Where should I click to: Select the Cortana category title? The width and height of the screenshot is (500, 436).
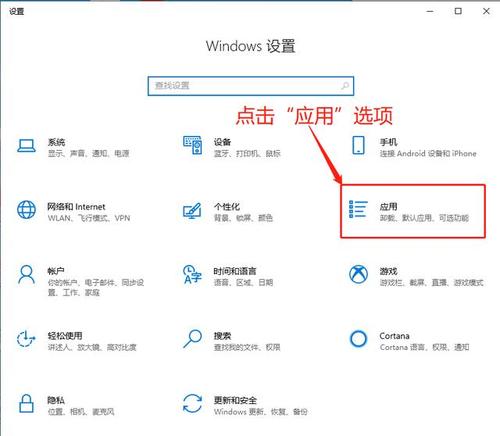click(394, 336)
